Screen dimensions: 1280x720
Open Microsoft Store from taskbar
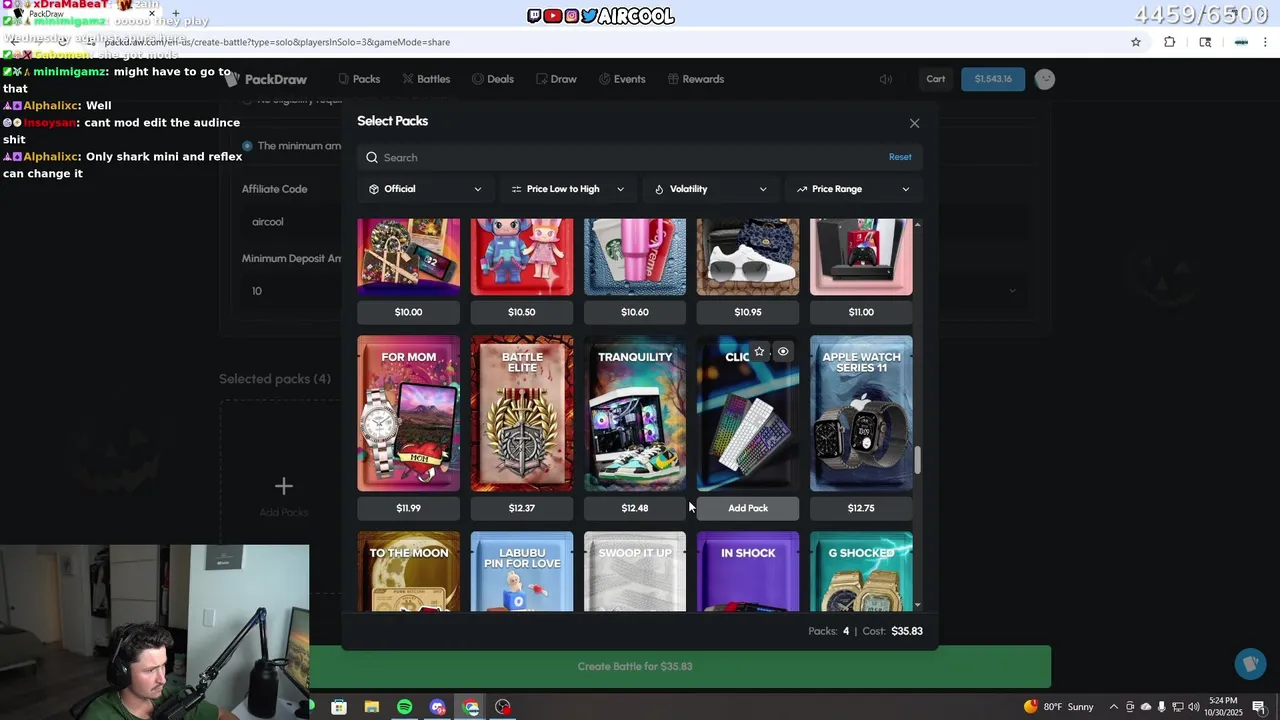click(x=339, y=707)
